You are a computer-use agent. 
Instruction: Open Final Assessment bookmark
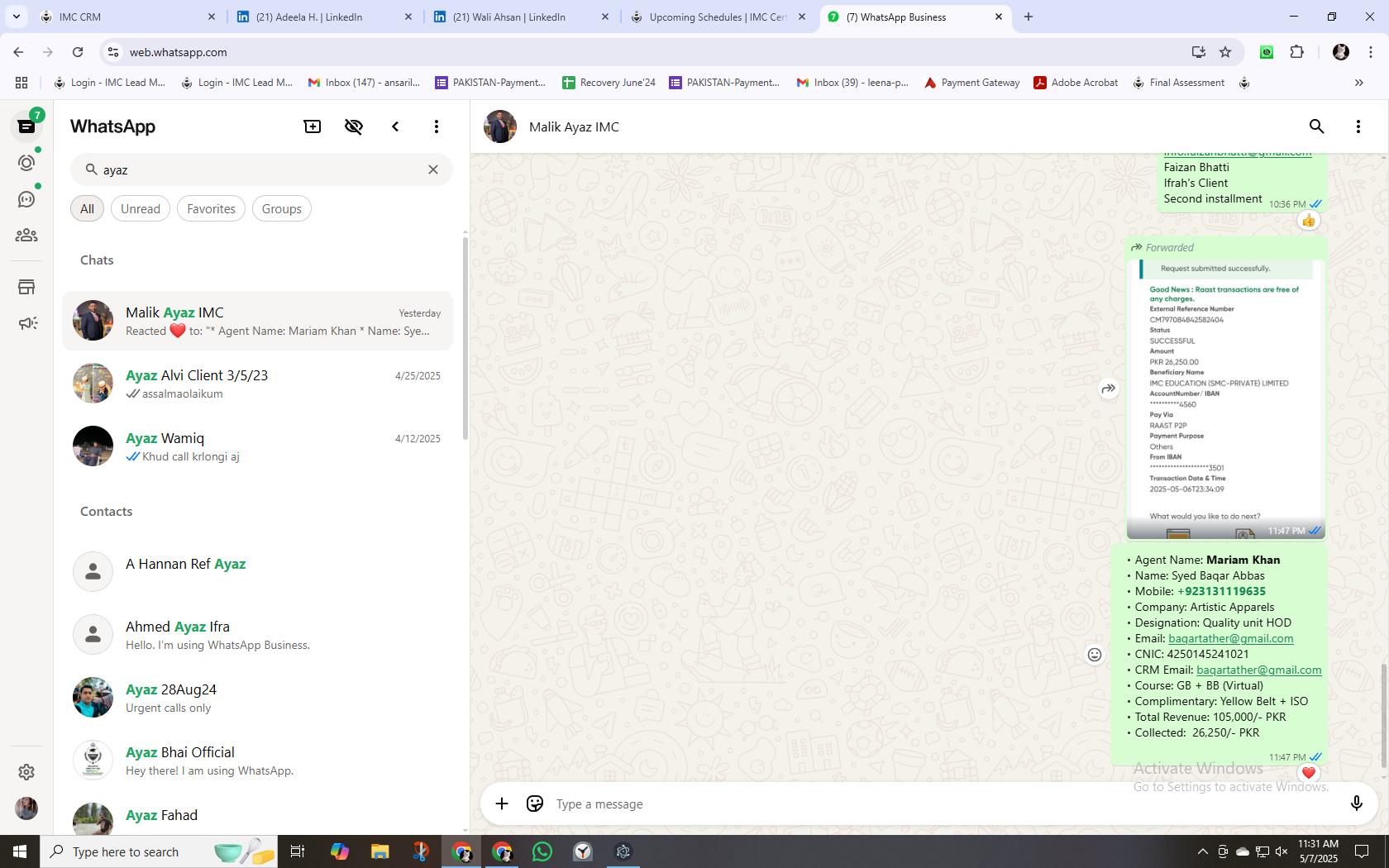coord(1178,83)
